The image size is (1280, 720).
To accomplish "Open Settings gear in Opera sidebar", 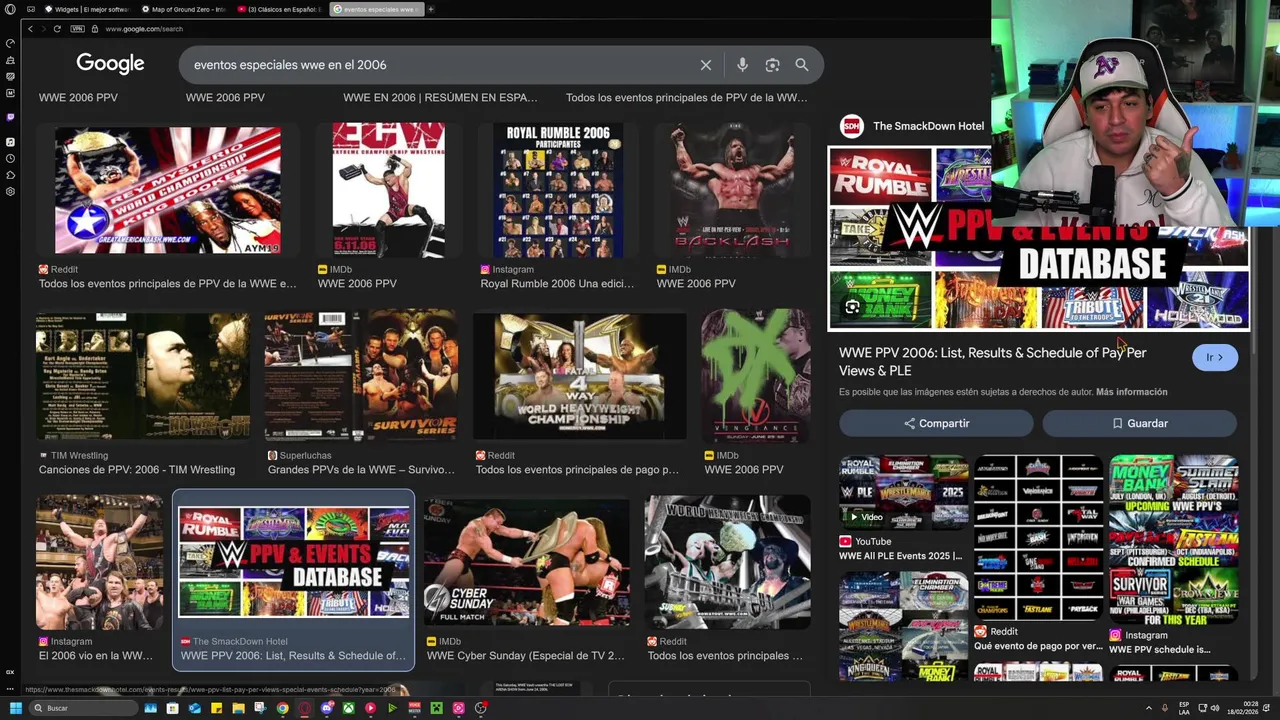I will [10, 191].
